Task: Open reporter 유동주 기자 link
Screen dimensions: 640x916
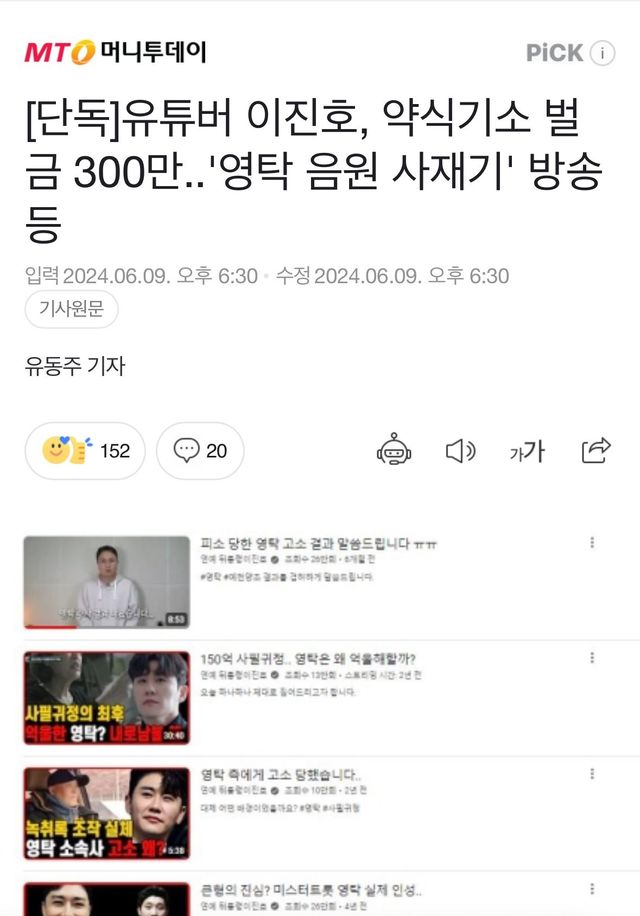Action: coord(75,366)
